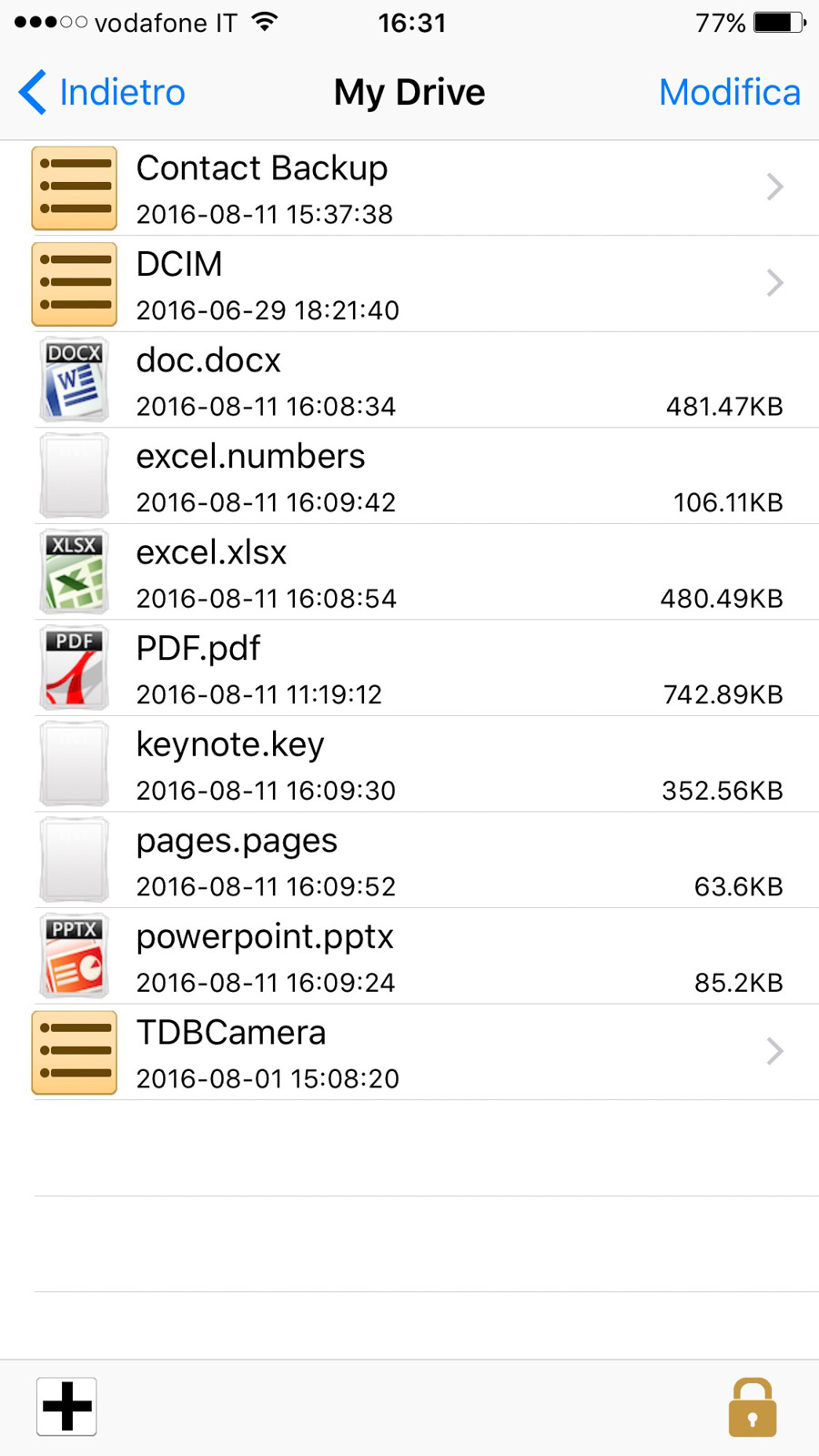Tap the XLSX Excel file icon
This screenshot has height=1456, width=819.
tap(75, 572)
